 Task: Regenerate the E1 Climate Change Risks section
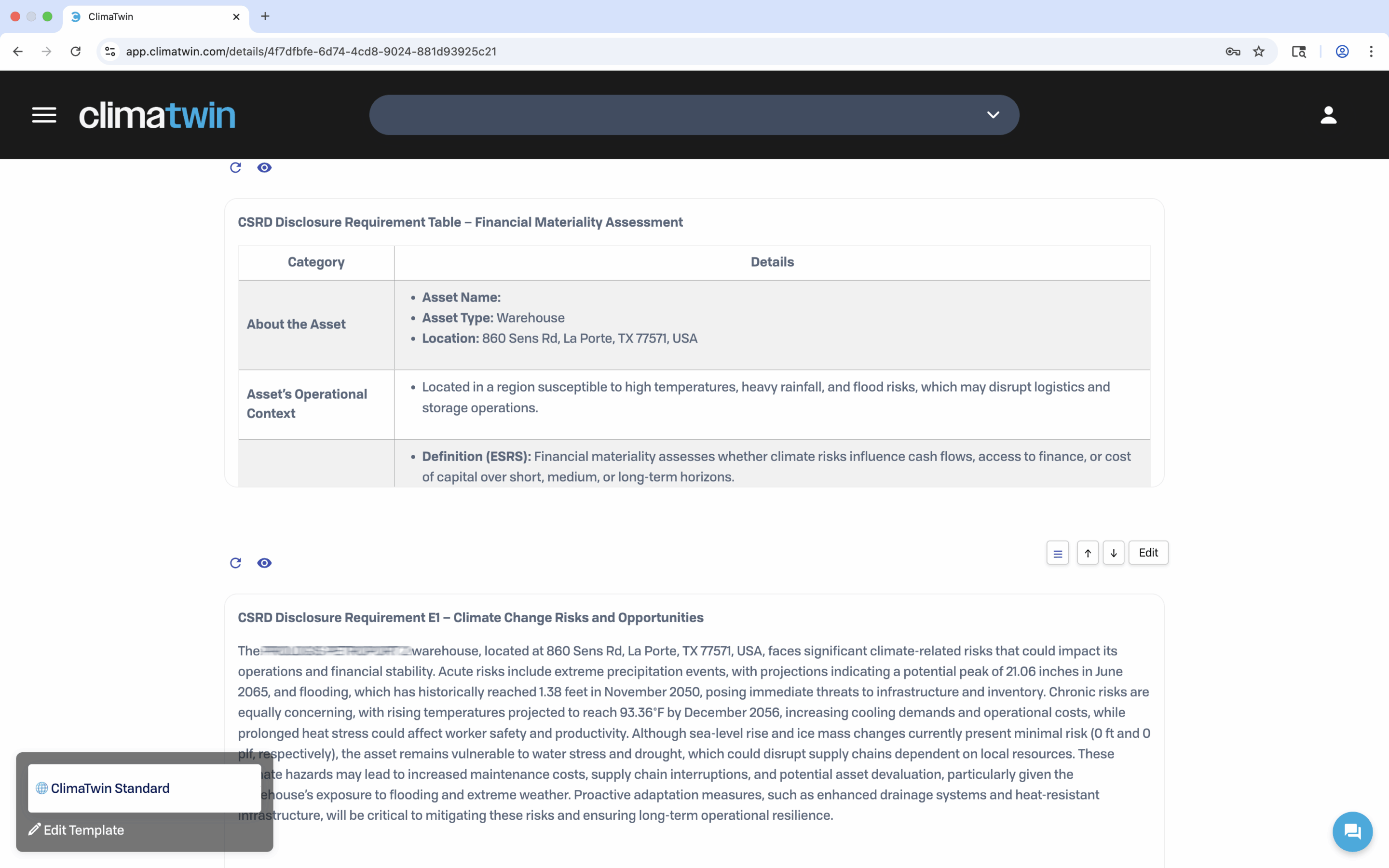[x=235, y=563]
